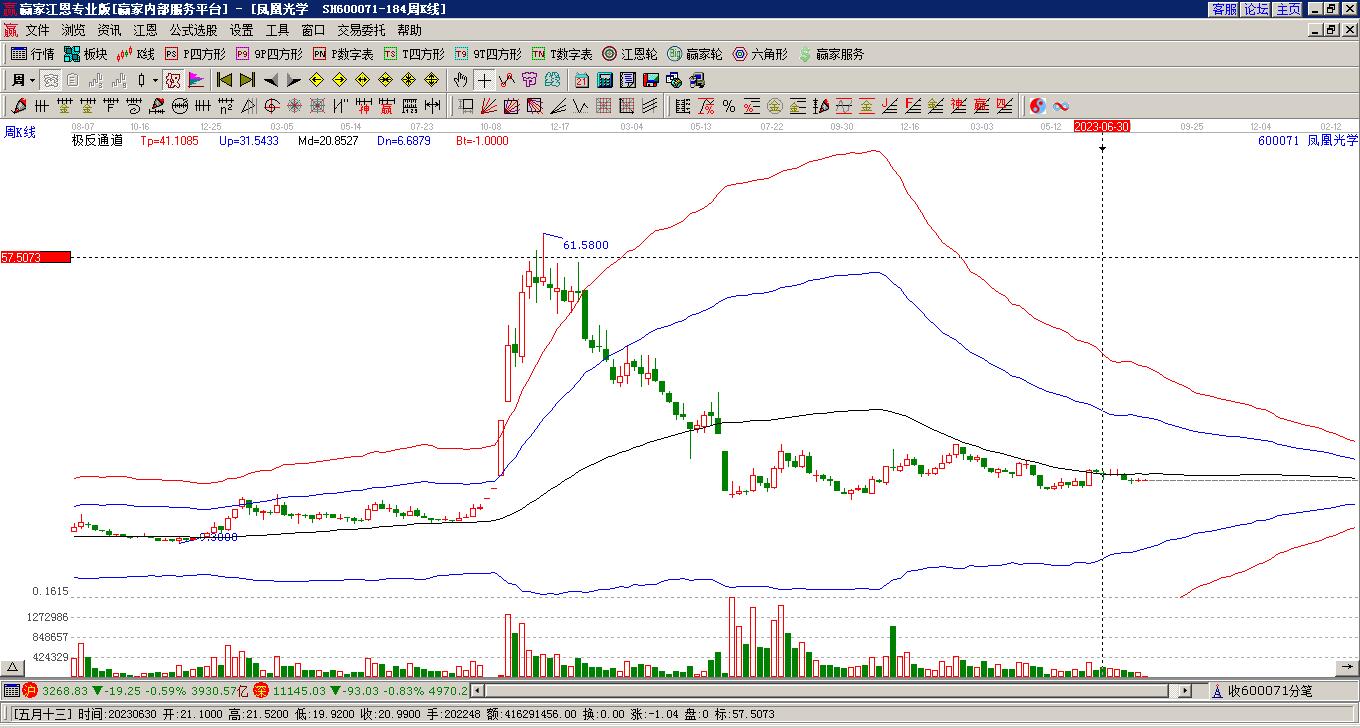Image resolution: width=1360 pixels, height=728 pixels.
Task: Toggle the 权 rights adjustment icon
Action: pyautogui.click(x=173, y=80)
